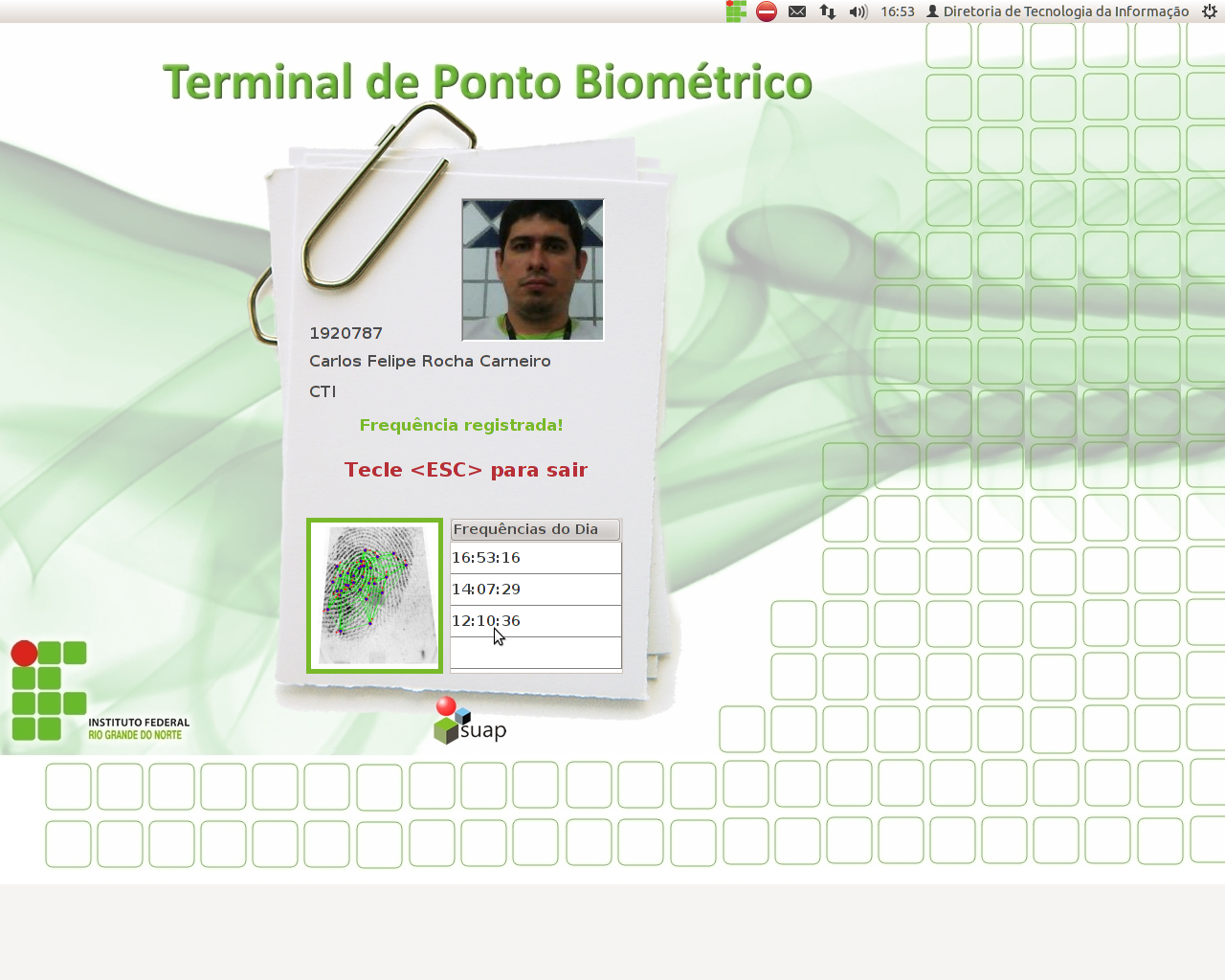Open the network connections indicator

click(x=828, y=11)
